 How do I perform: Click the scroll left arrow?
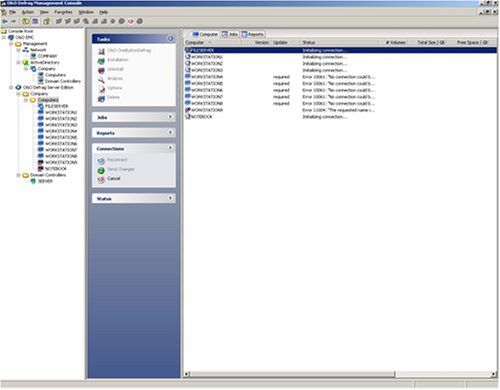[x=187, y=374]
